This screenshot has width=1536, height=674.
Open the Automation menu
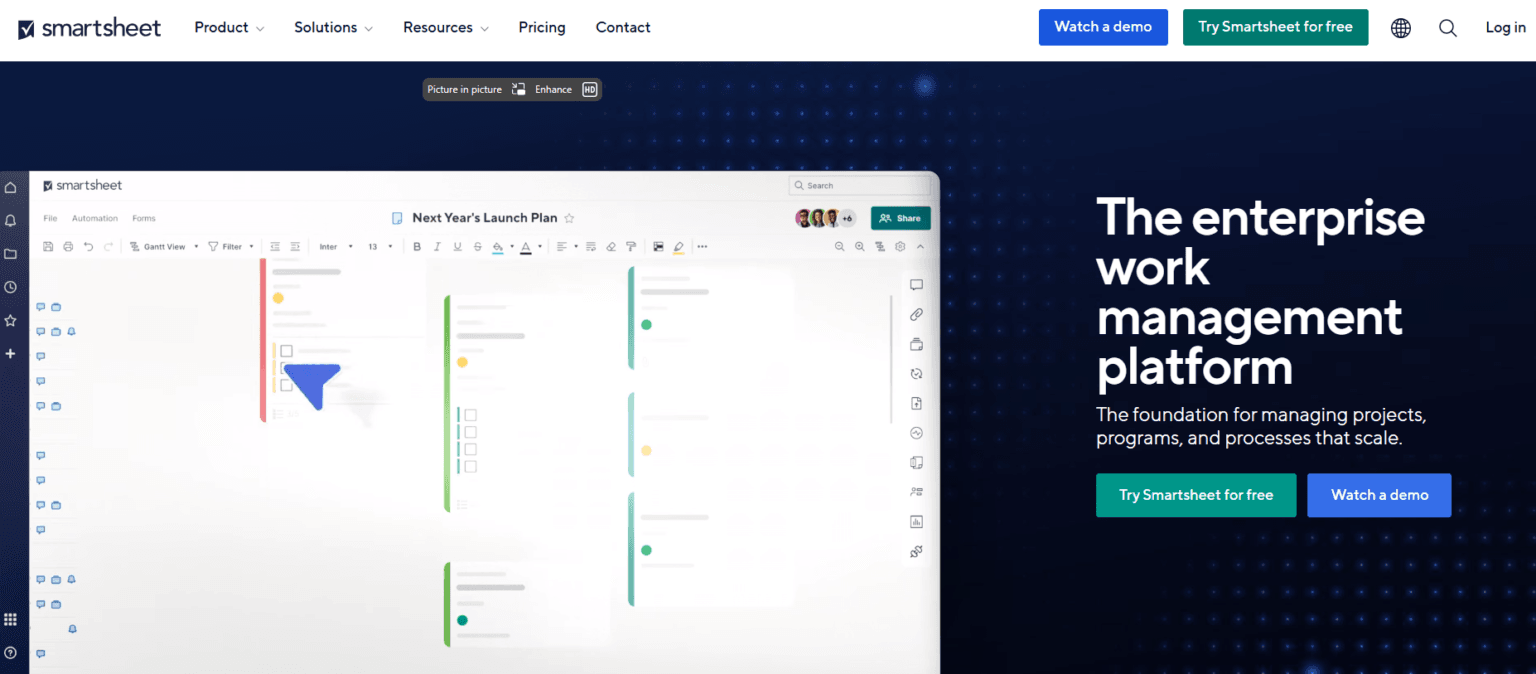[95, 217]
